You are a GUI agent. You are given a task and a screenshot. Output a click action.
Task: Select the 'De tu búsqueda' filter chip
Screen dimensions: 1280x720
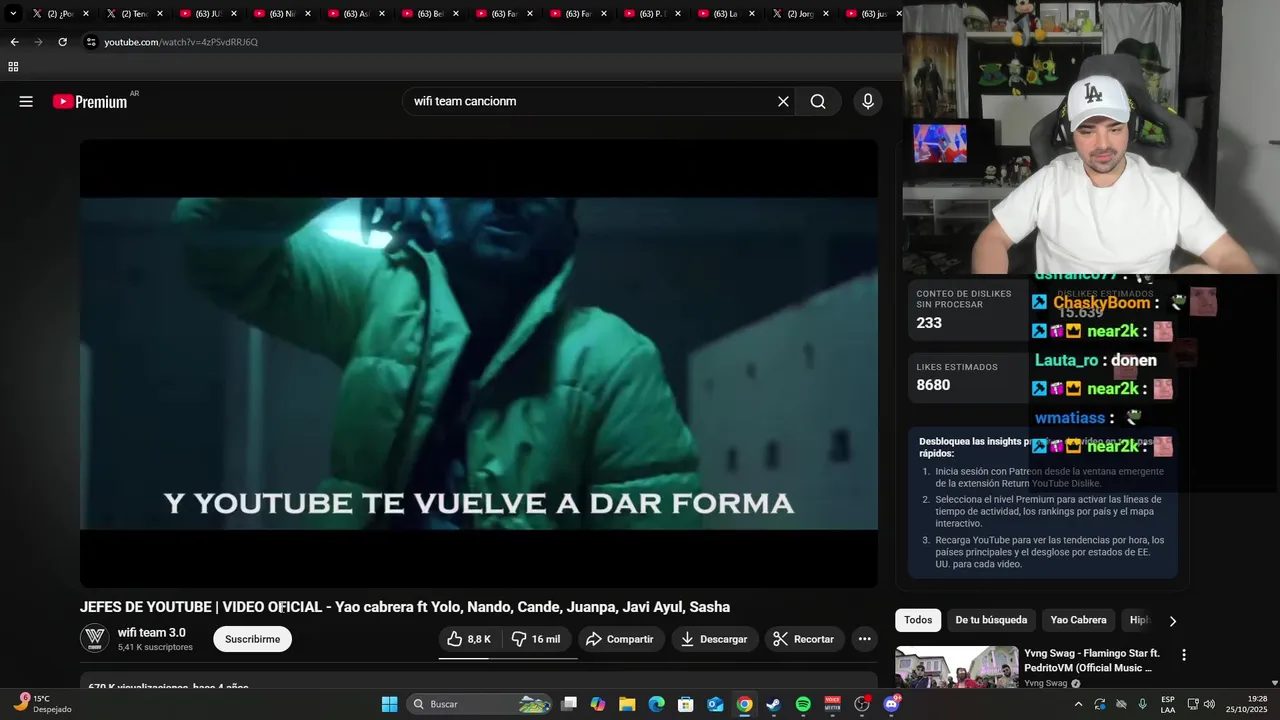pos(991,620)
